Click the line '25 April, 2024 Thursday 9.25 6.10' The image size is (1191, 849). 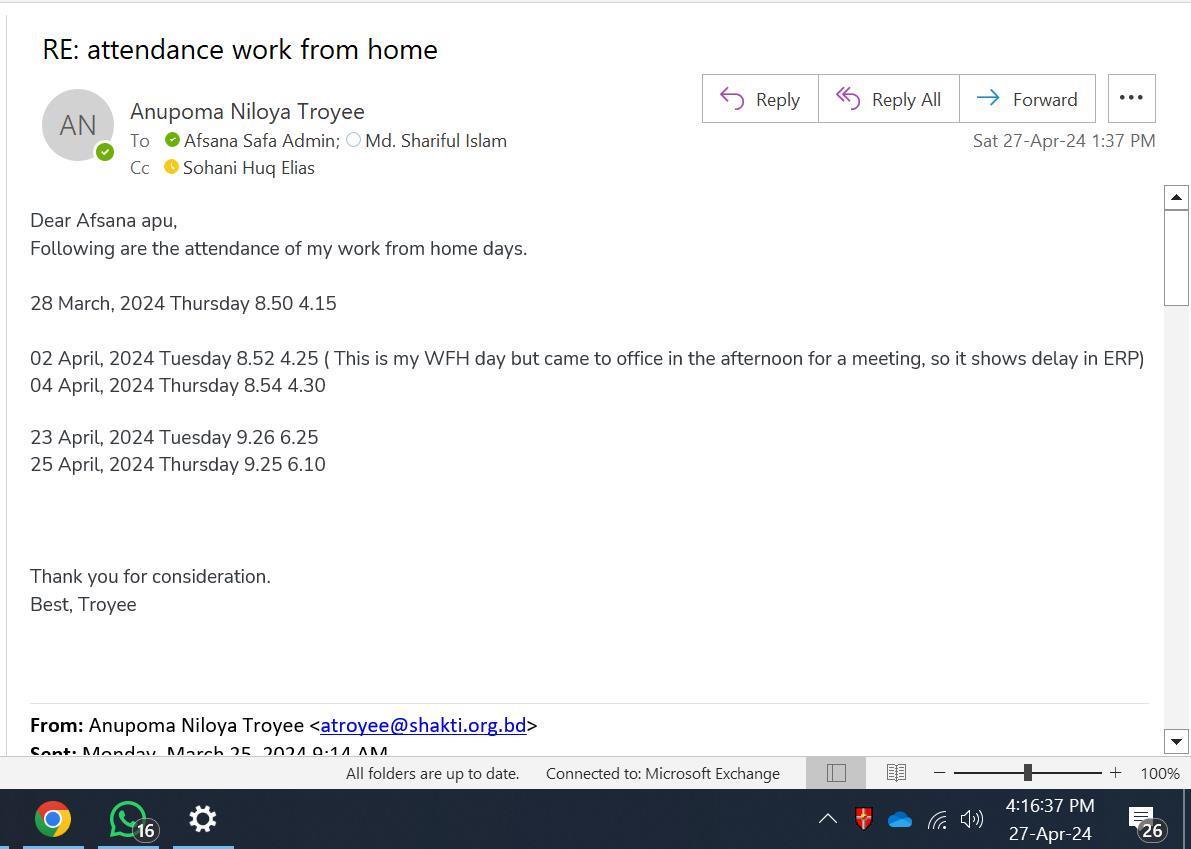click(178, 465)
